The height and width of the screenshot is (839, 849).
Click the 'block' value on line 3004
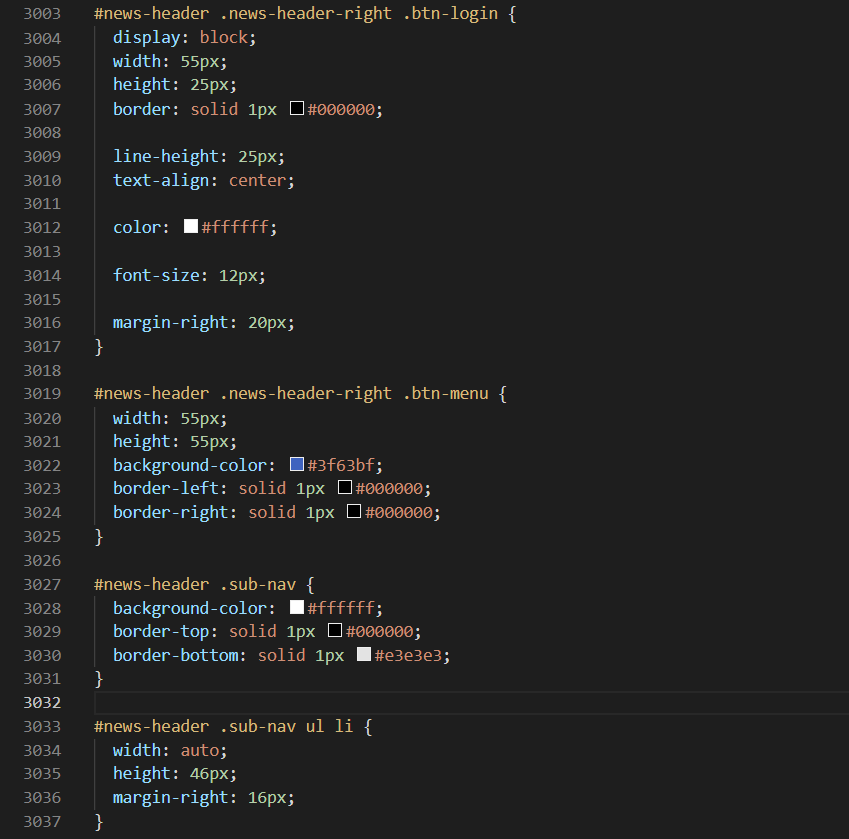click(224, 37)
